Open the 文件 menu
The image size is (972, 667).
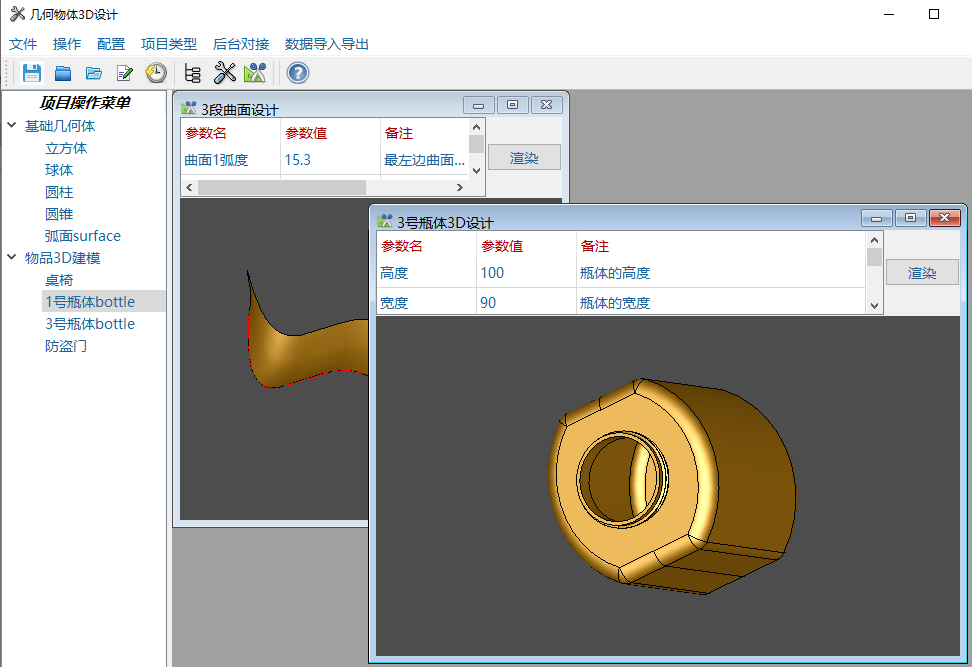[x=23, y=44]
